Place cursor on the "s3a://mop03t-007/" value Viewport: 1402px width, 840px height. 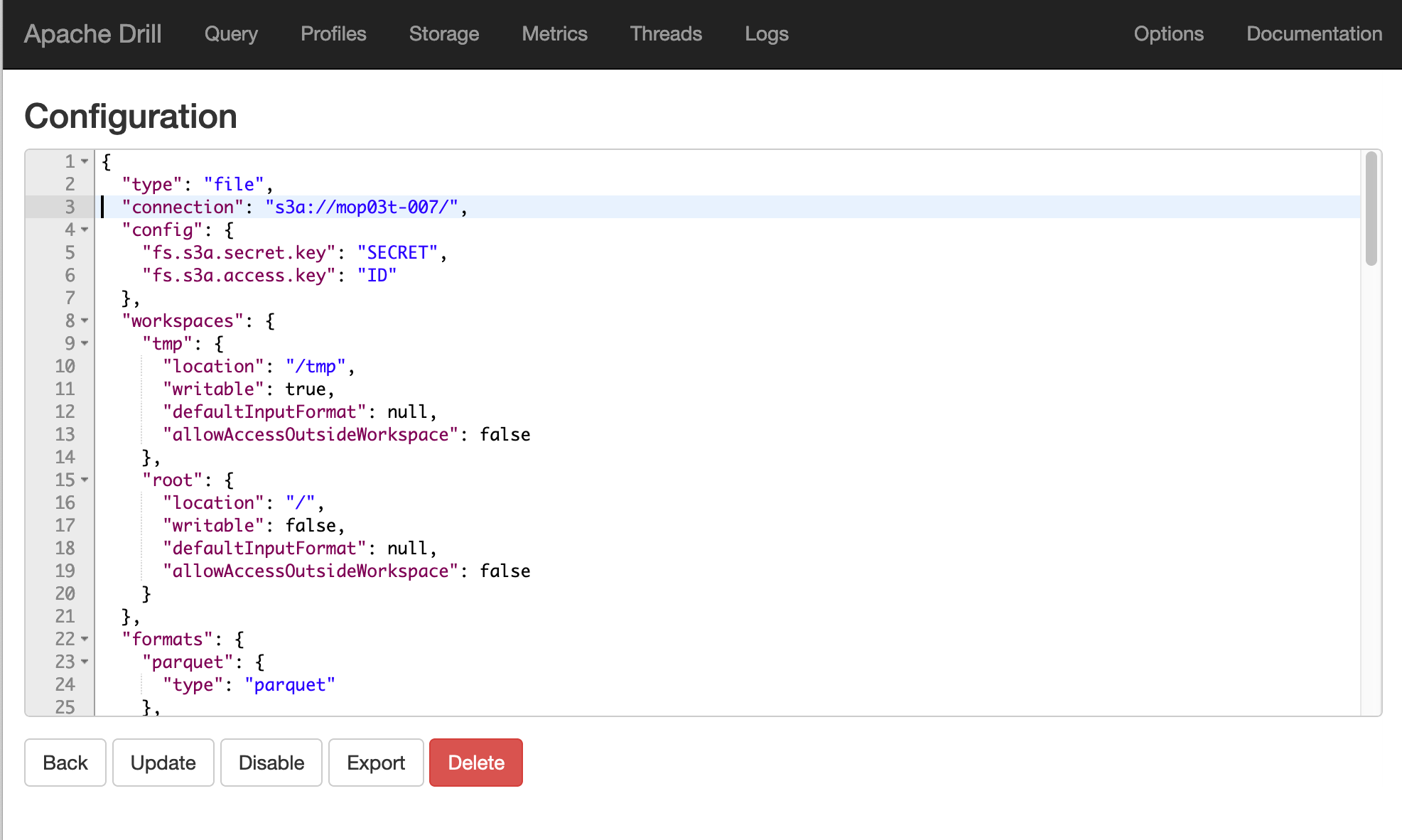[362, 207]
